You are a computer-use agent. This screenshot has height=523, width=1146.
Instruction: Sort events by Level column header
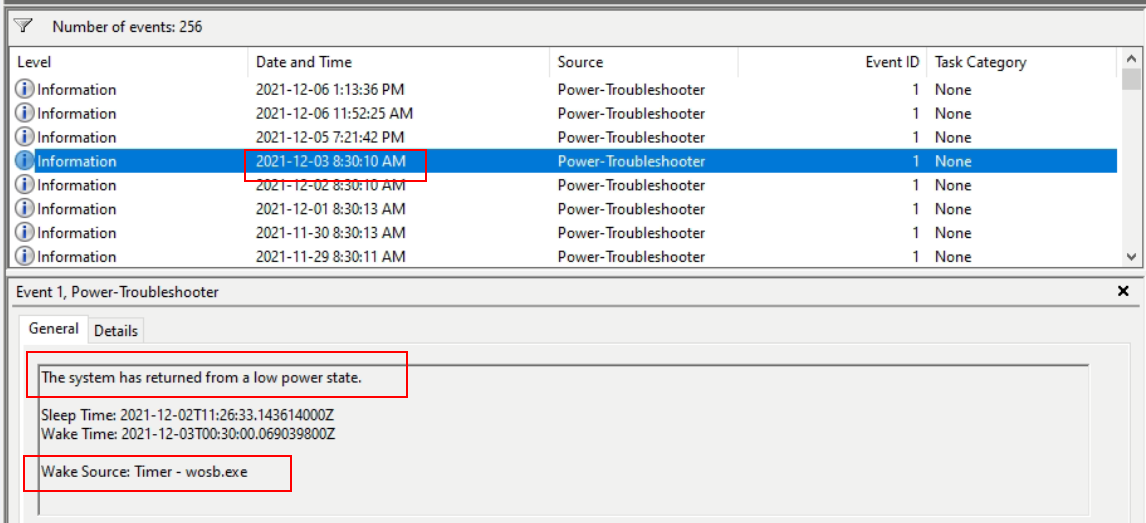[x=34, y=62]
